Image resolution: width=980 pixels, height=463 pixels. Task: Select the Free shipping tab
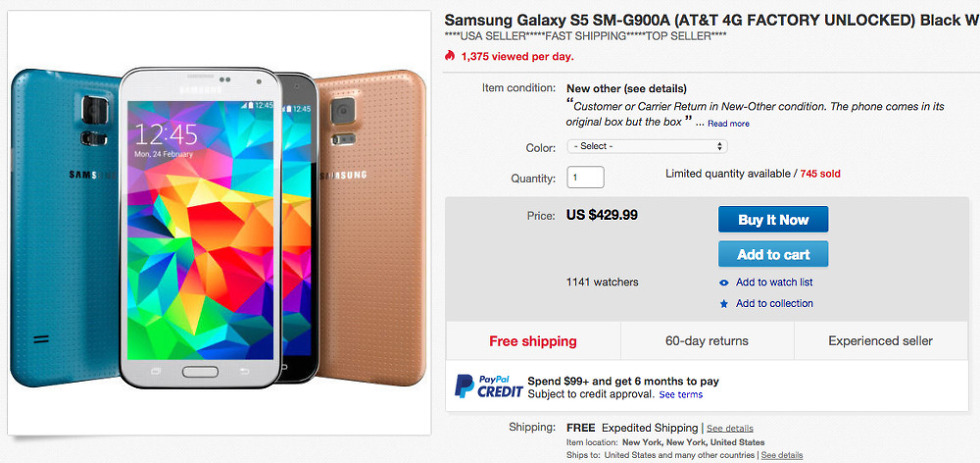pyautogui.click(x=533, y=341)
